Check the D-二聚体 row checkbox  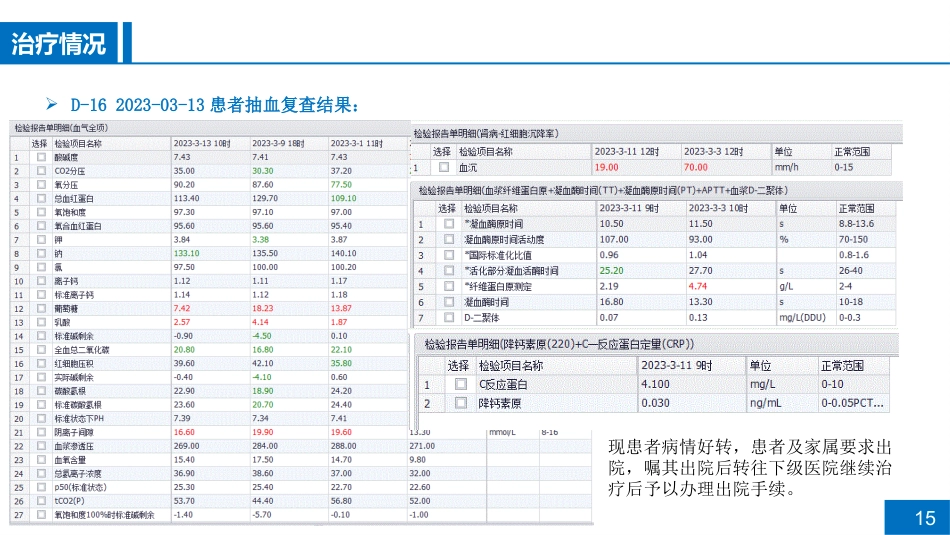pyautogui.click(x=449, y=317)
